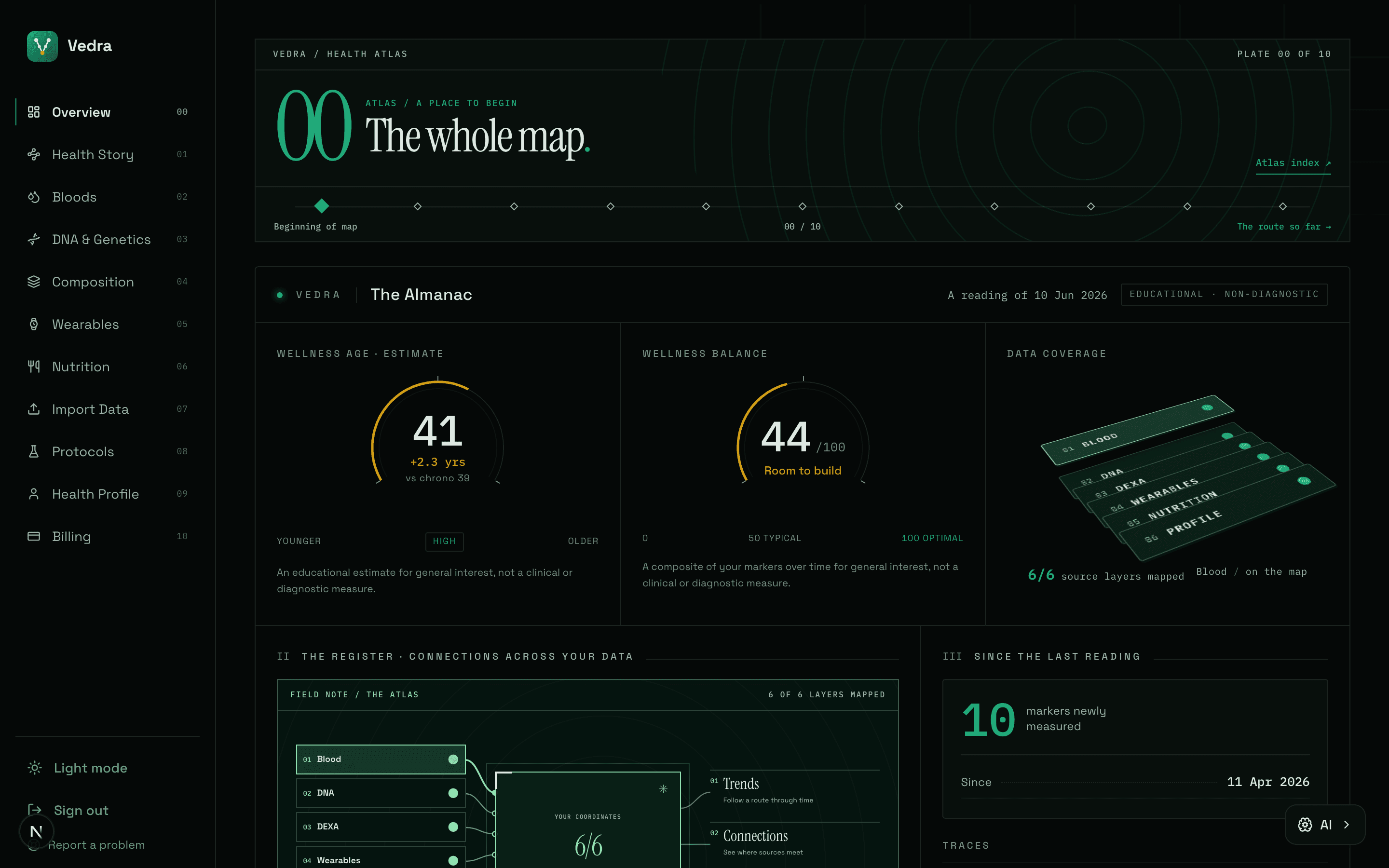Select the filled diamond at Beginning of map

tap(321, 205)
